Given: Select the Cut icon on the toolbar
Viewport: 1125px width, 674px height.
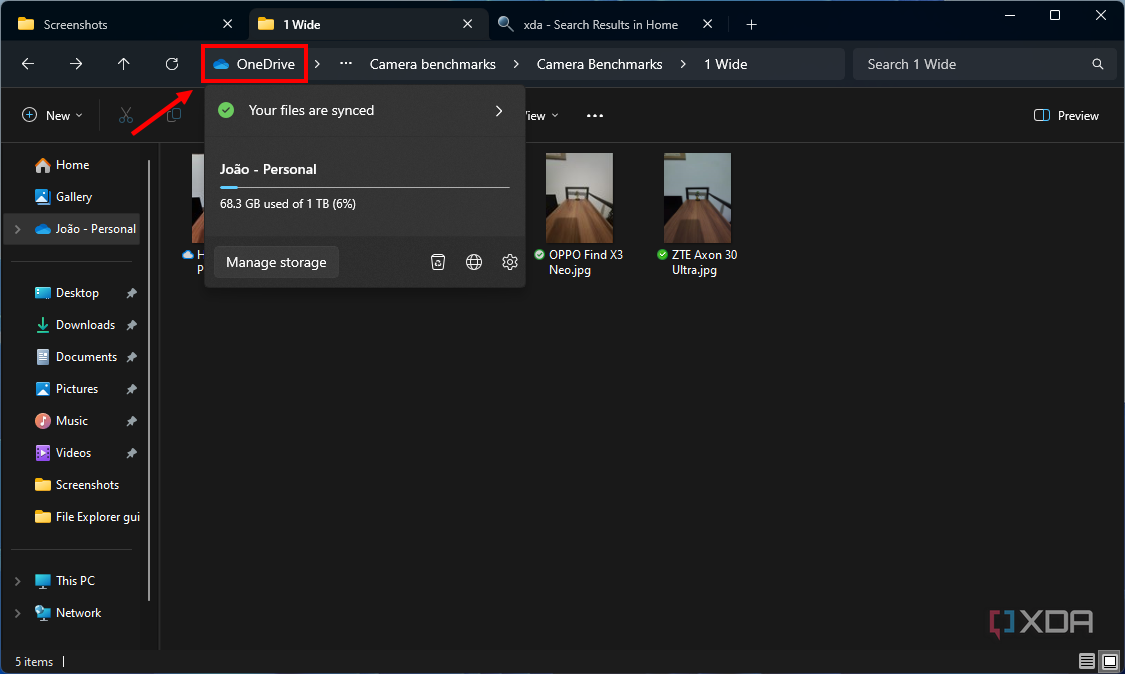Looking at the screenshot, I should 127,115.
